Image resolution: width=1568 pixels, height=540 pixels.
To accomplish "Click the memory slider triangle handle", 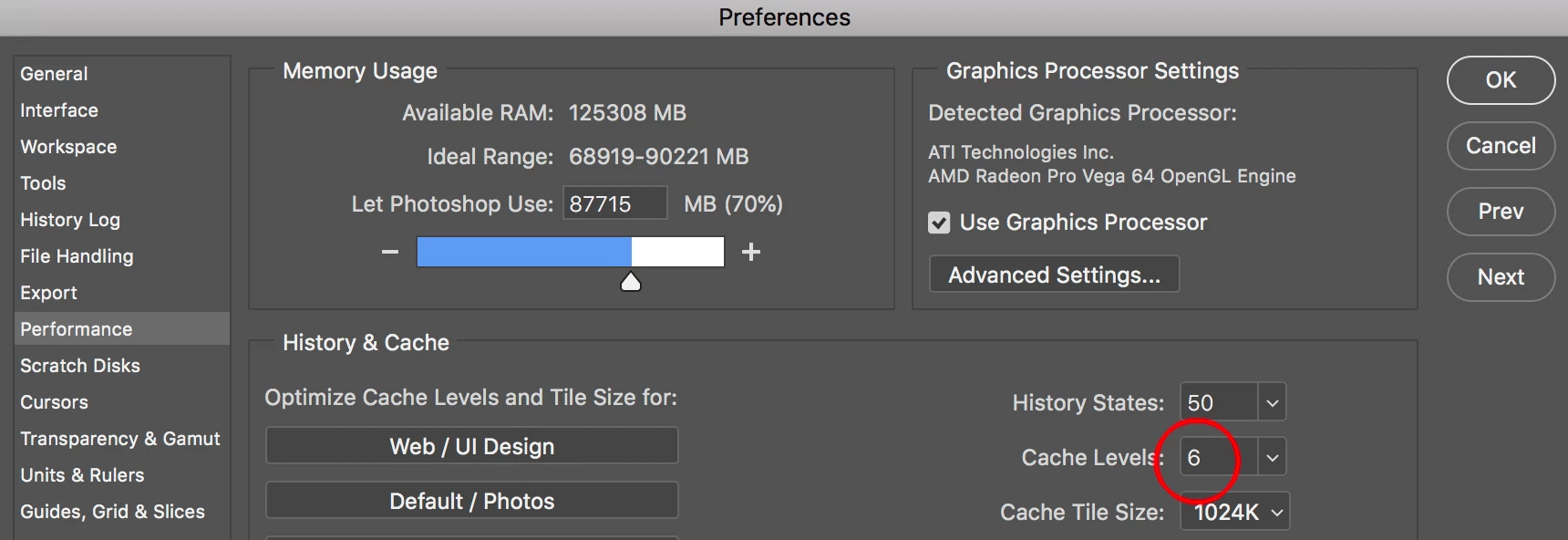I will pos(631,282).
